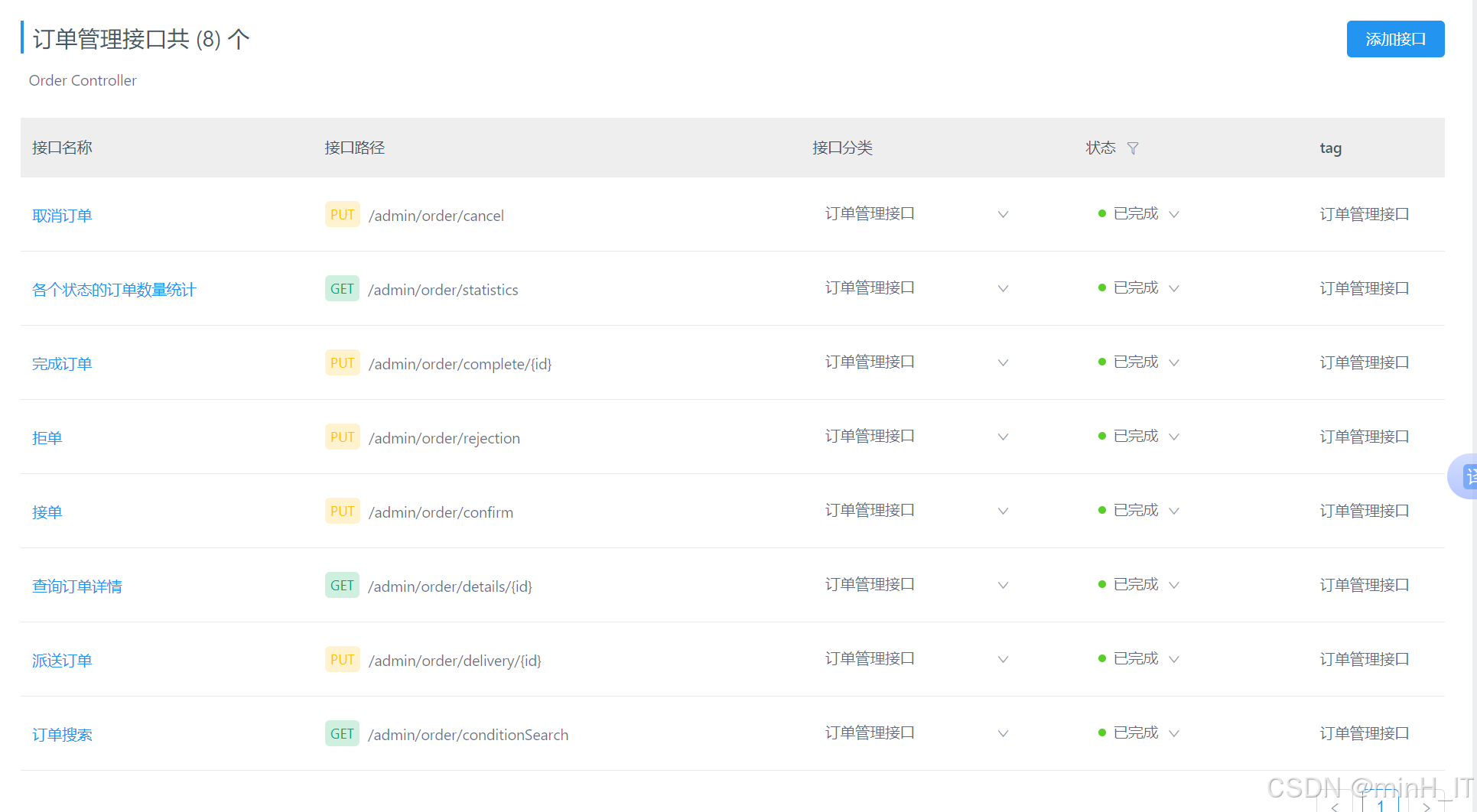1477x812 pixels.
Task: Select path text /admin/order/statistics
Action: coord(443,291)
